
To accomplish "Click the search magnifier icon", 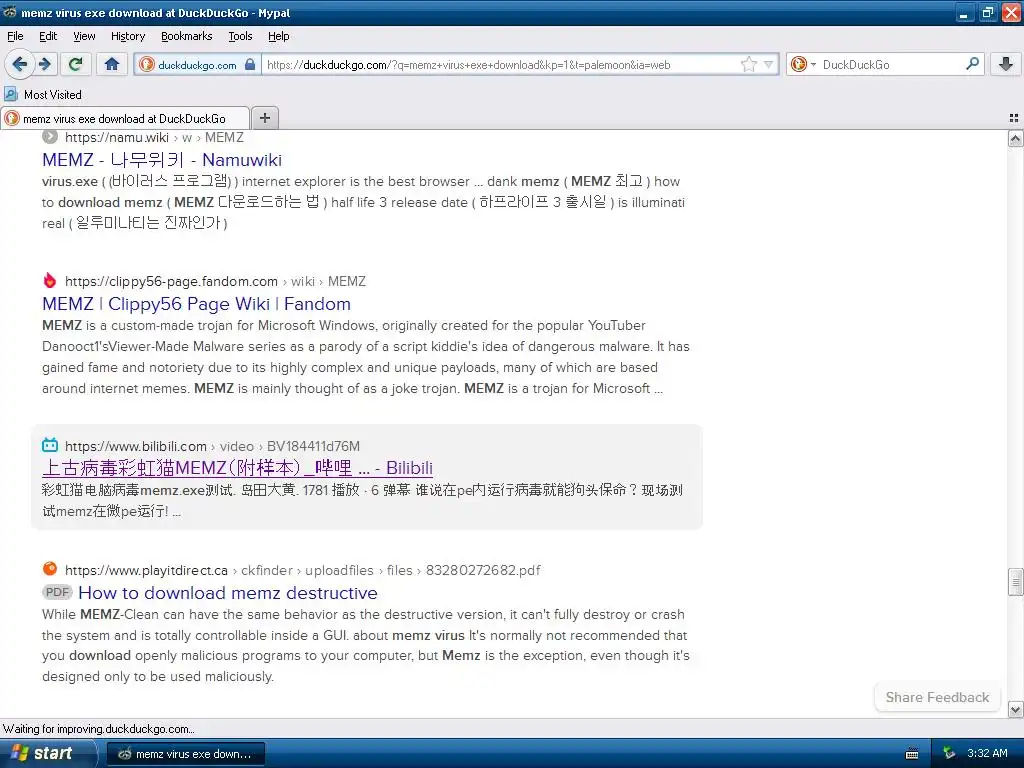I will pos(972,64).
